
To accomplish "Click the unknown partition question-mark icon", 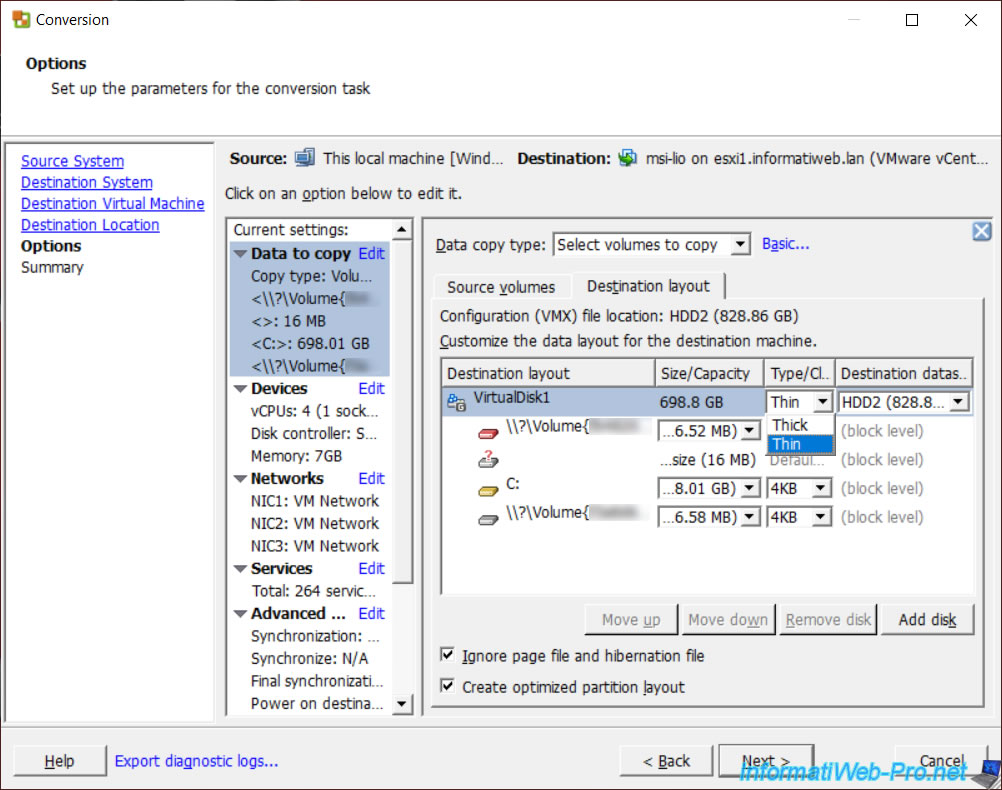I will 488,460.
